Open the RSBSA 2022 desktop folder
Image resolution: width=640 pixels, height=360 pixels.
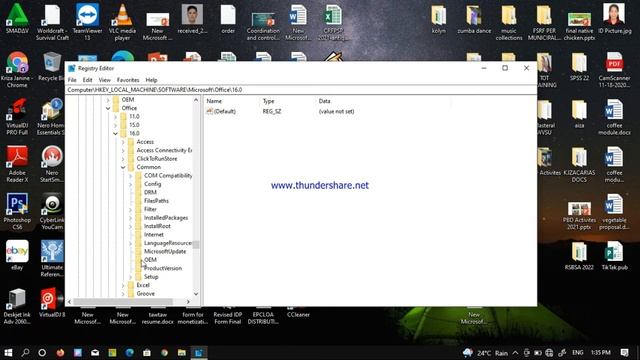click(579, 256)
